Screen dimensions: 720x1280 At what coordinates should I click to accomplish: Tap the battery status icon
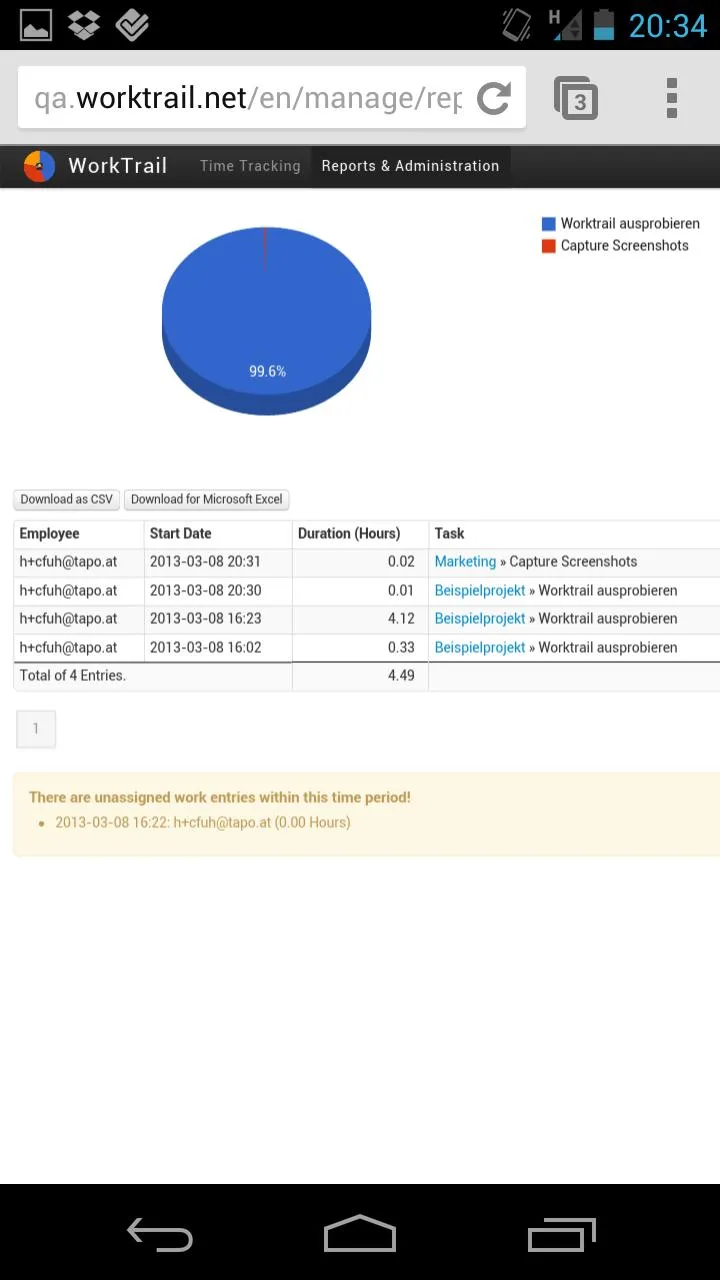point(604,25)
